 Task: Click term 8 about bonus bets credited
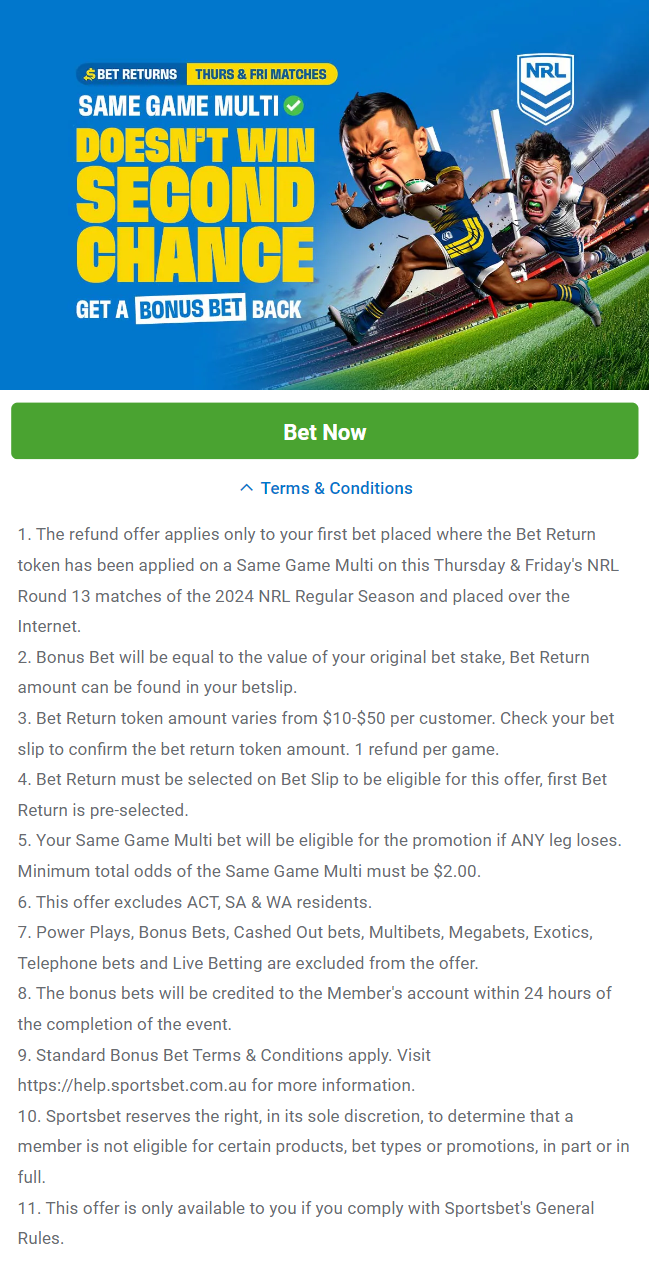pyautogui.click(x=314, y=1009)
